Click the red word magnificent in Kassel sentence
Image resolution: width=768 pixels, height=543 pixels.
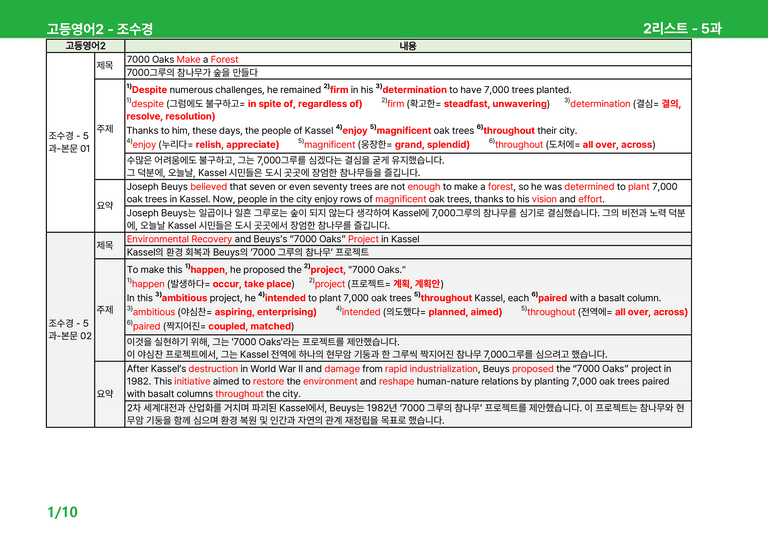pos(406,131)
